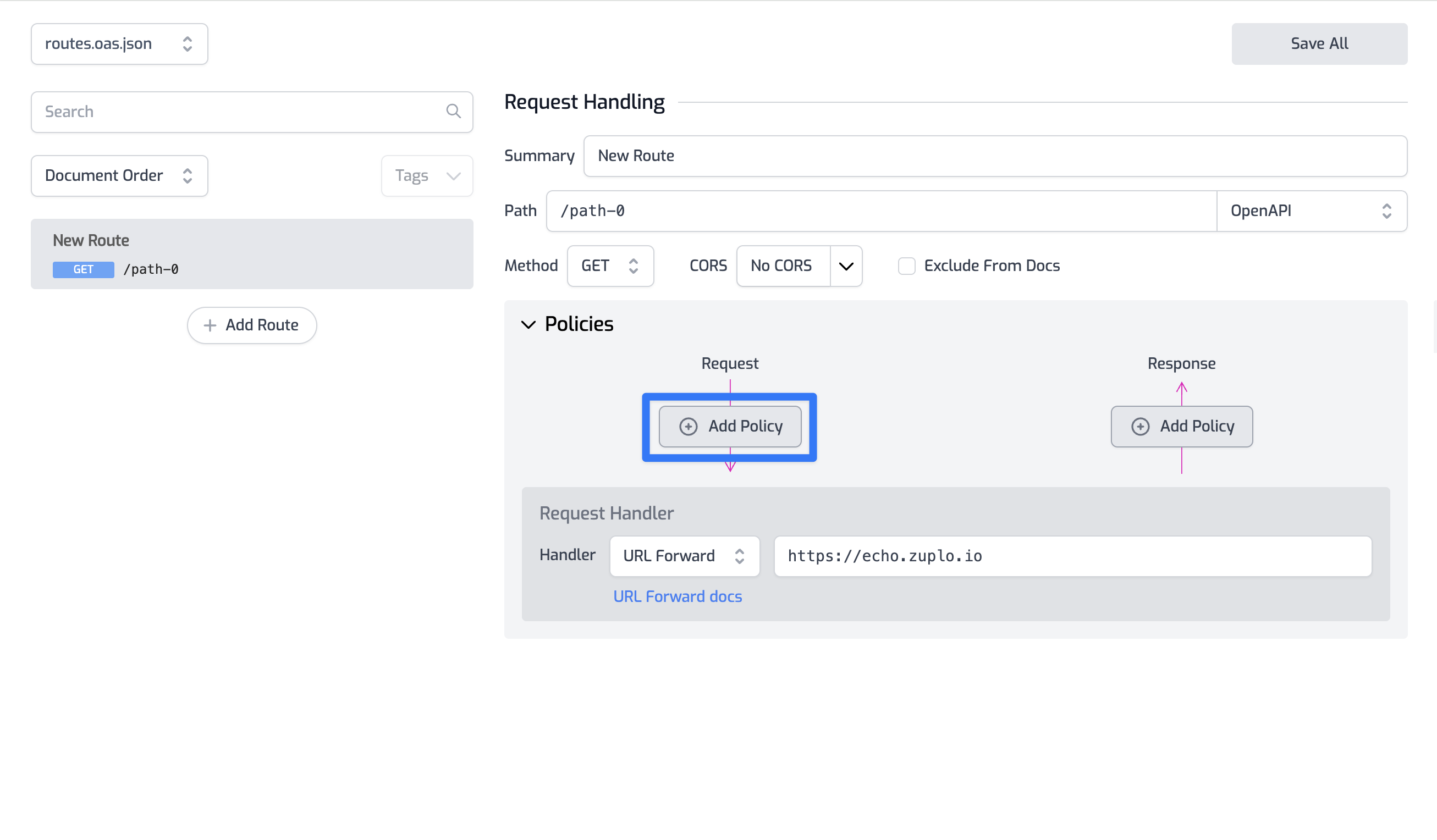
Task: Click the Request Handling heading
Action: point(585,102)
